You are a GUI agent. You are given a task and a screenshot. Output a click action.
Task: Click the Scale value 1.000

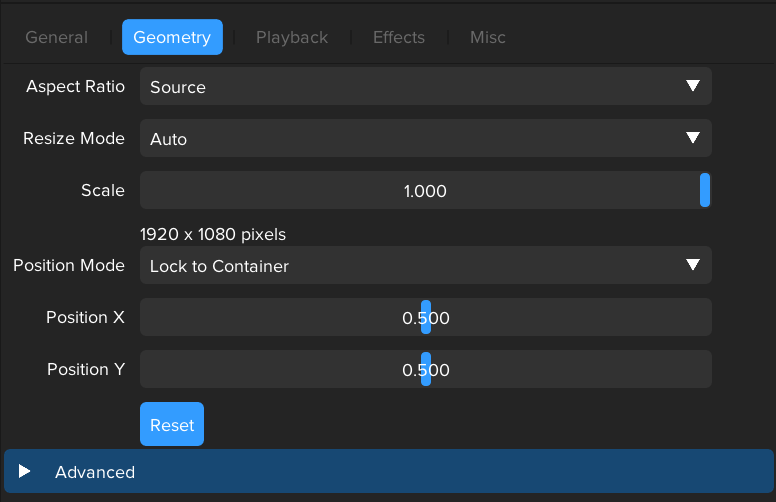pyautogui.click(x=425, y=191)
